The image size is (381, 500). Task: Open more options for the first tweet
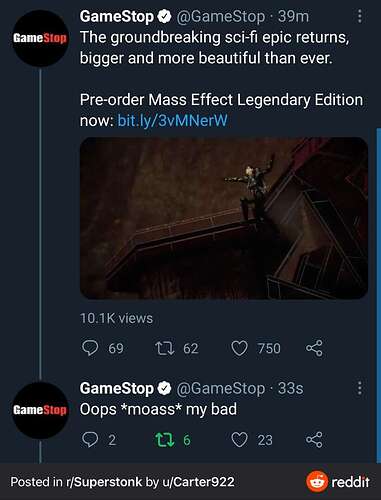(360, 16)
